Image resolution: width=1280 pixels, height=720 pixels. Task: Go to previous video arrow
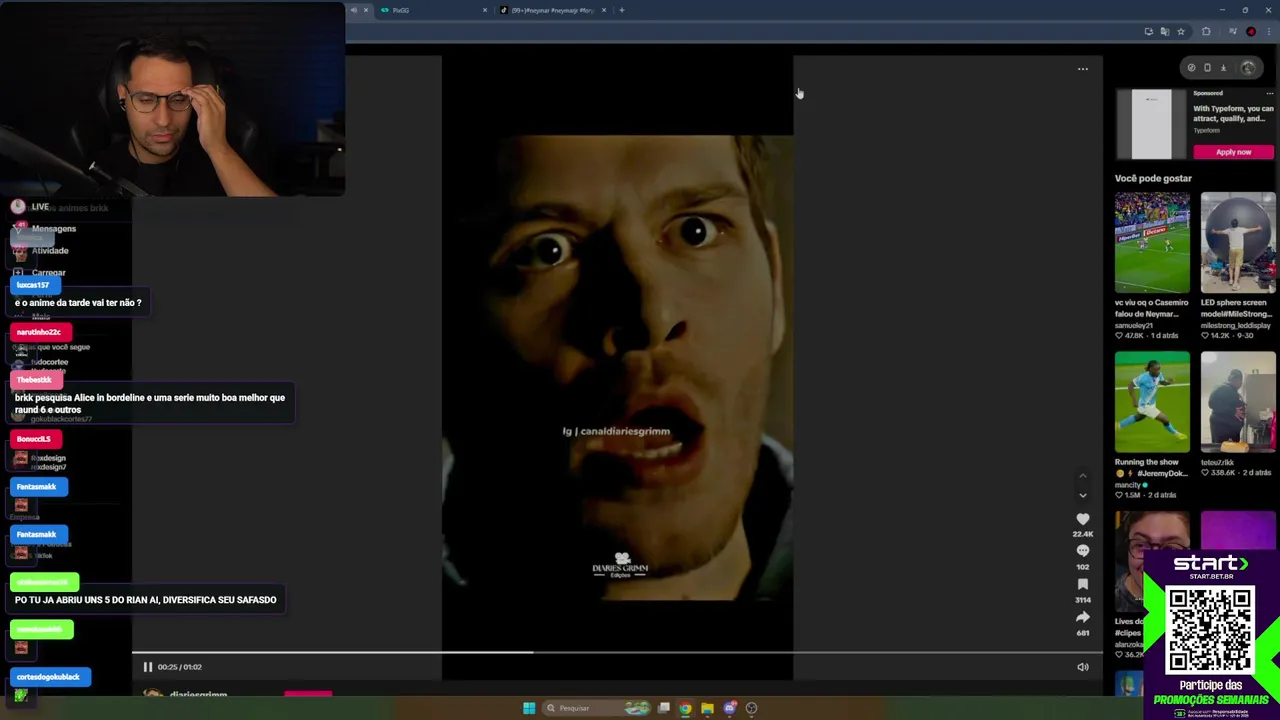click(x=1082, y=476)
